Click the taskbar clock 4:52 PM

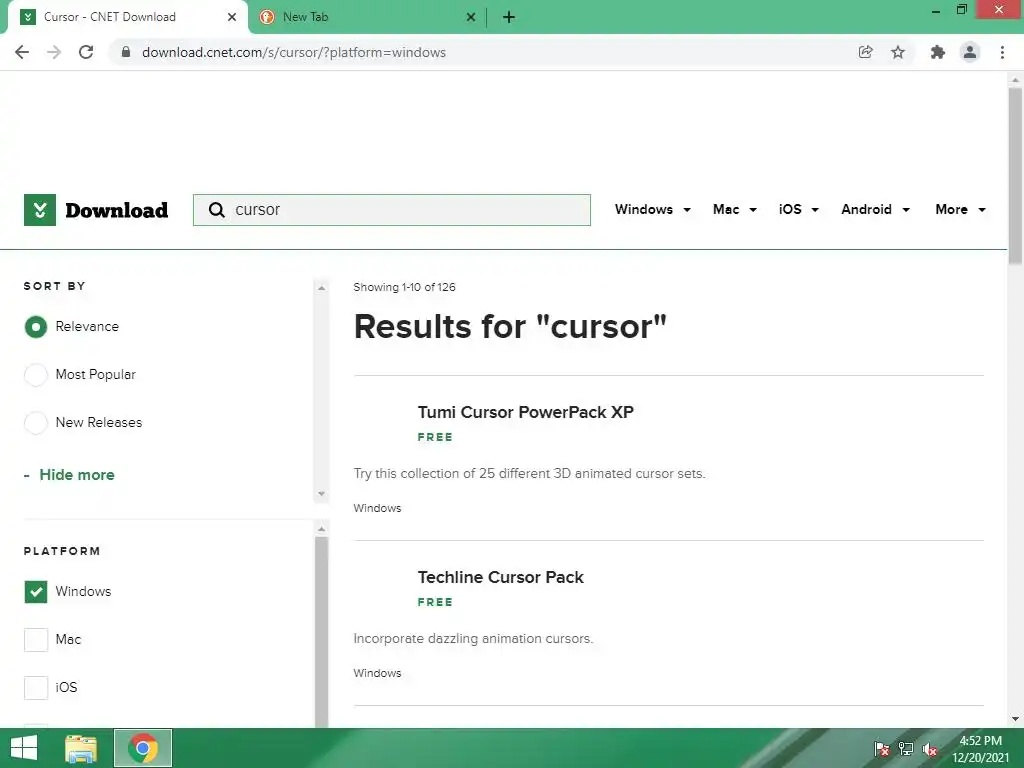click(x=981, y=741)
